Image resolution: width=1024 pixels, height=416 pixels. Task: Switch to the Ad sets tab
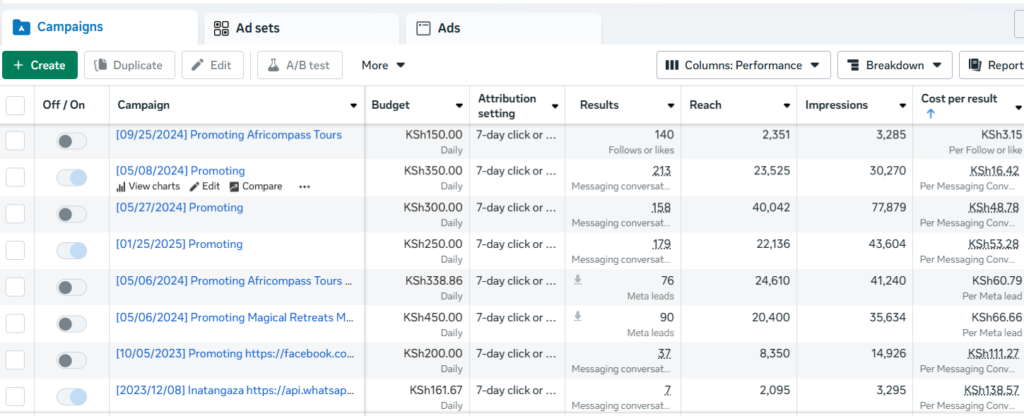click(301, 29)
